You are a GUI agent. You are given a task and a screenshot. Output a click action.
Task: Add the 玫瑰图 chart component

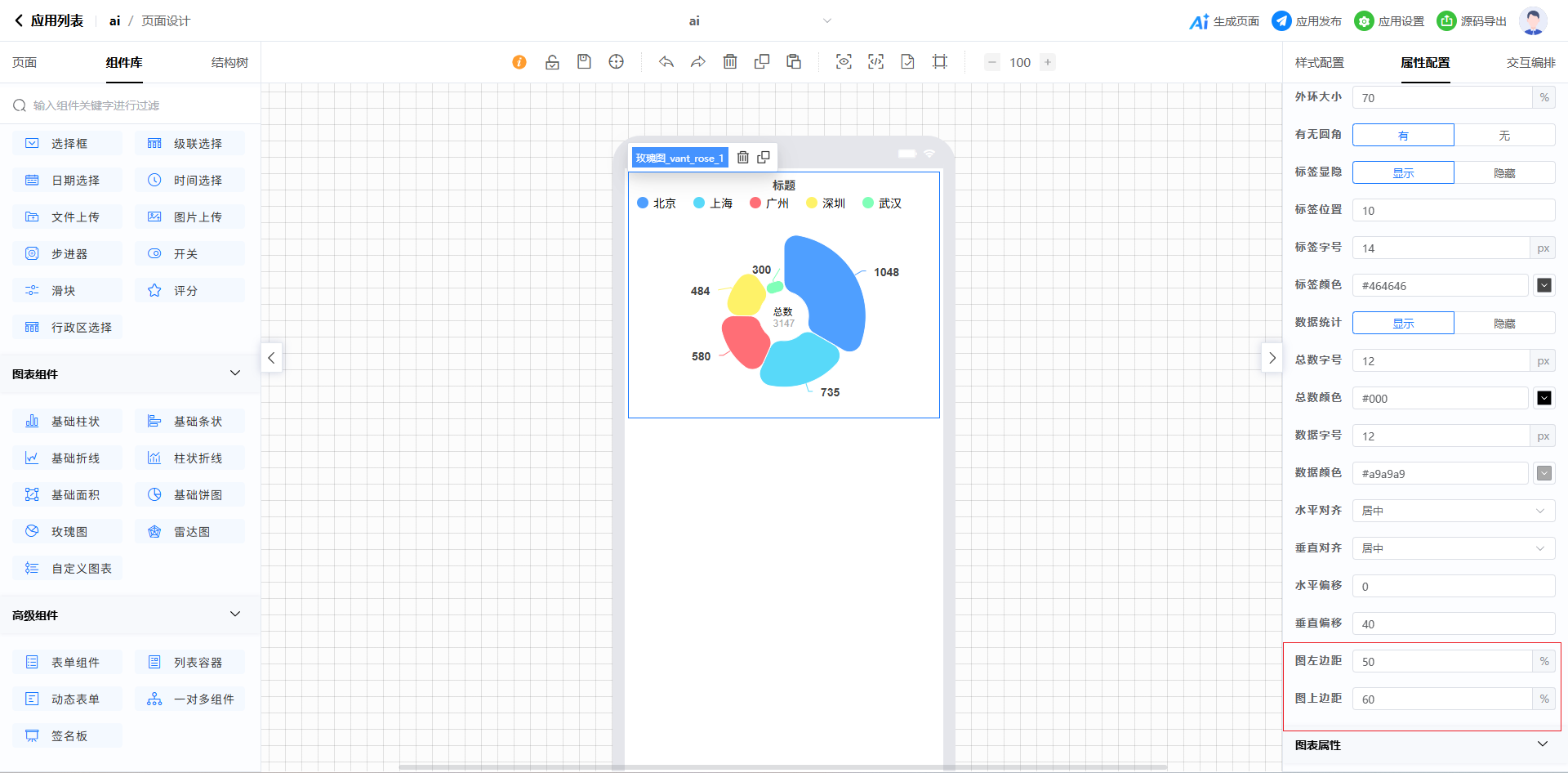(x=69, y=532)
